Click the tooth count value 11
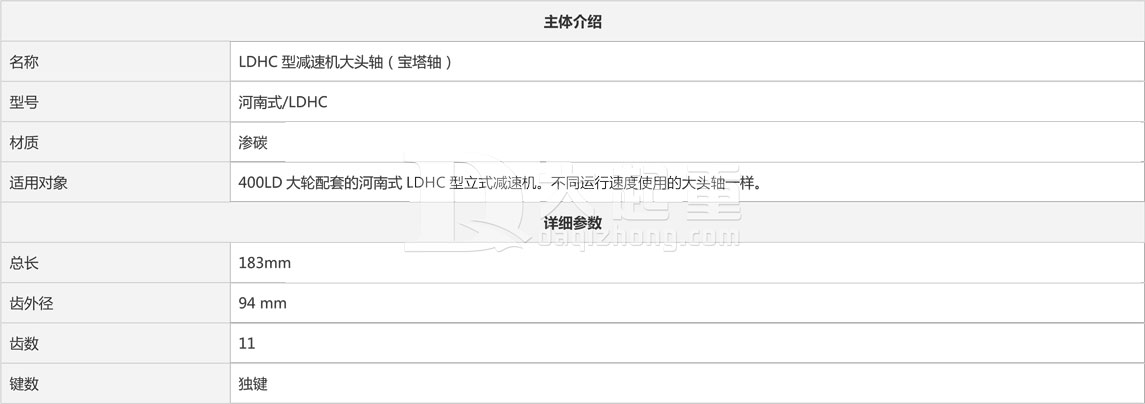1145x404 pixels. (x=247, y=343)
